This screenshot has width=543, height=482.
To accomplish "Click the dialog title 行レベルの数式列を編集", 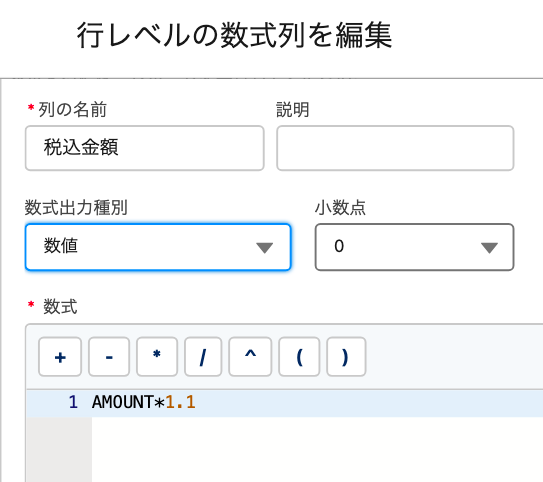I will (234, 35).
